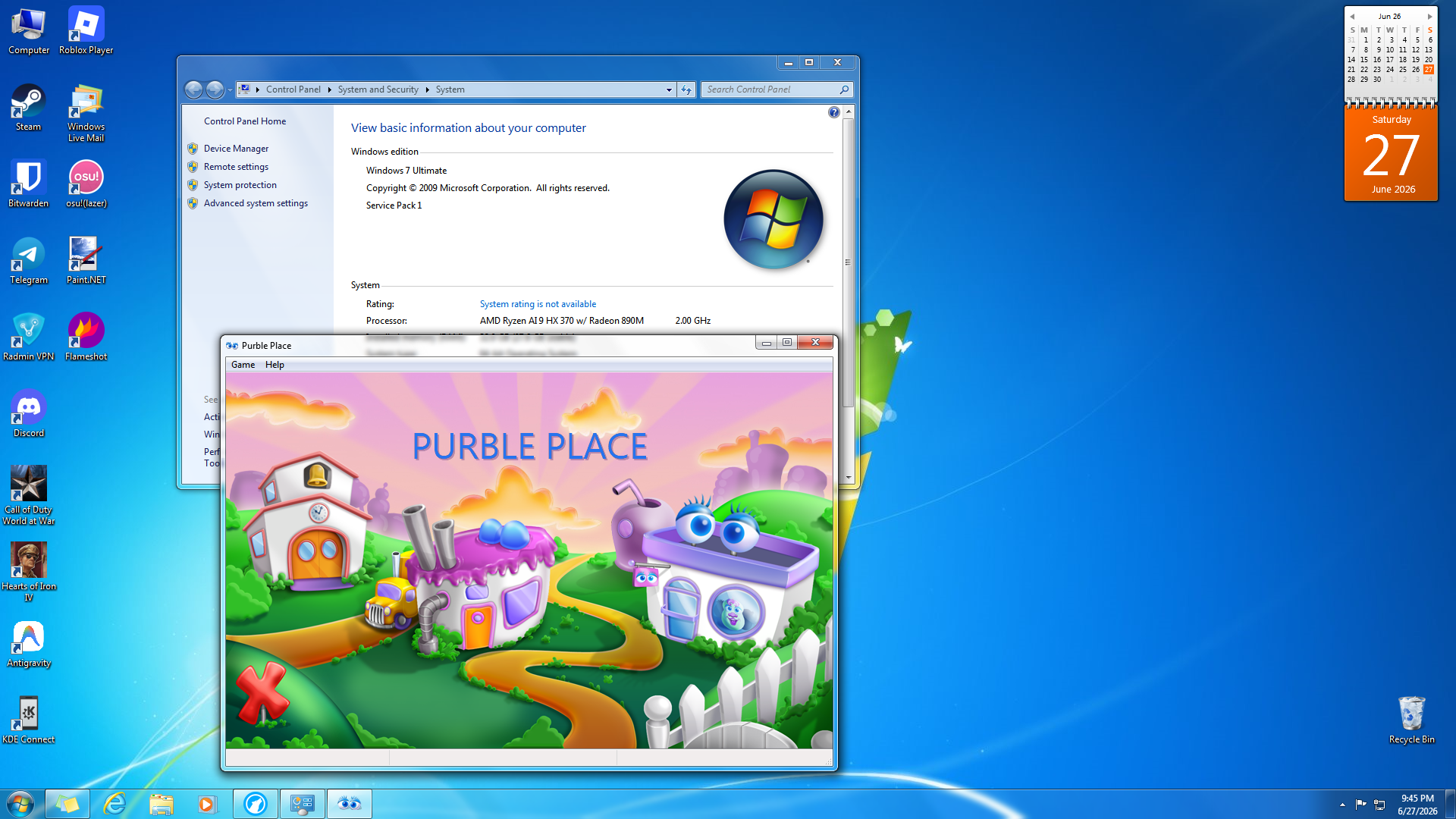Open the Telegram desktop shortcut
The width and height of the screenshot is (1456, 819).
click(x=29, y=261)
